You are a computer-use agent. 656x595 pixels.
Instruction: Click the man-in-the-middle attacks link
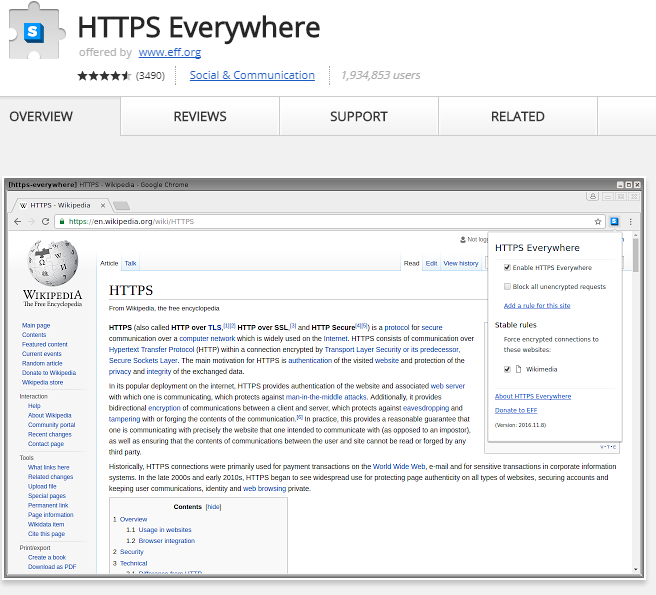[x=326, y=397]
